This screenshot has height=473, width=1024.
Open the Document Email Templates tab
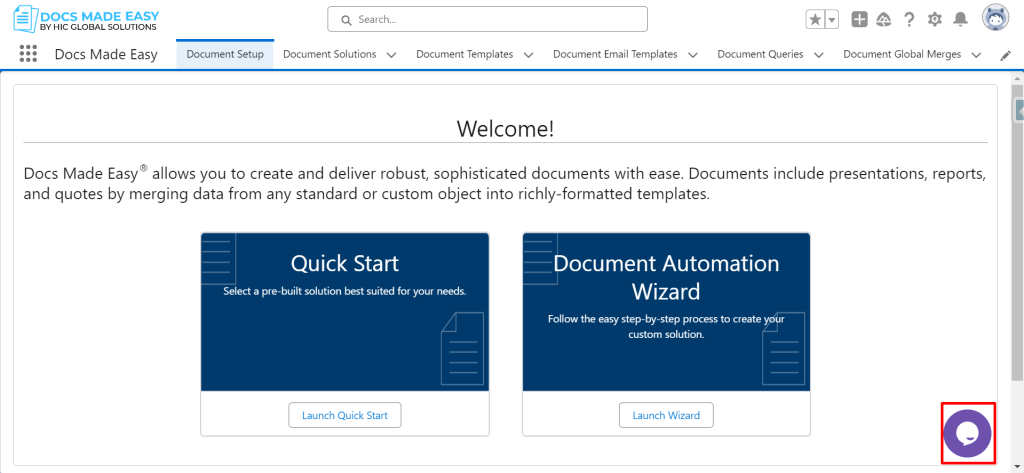point(615,54)
